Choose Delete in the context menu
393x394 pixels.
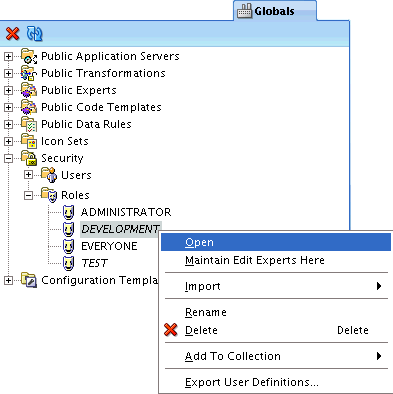276,330
